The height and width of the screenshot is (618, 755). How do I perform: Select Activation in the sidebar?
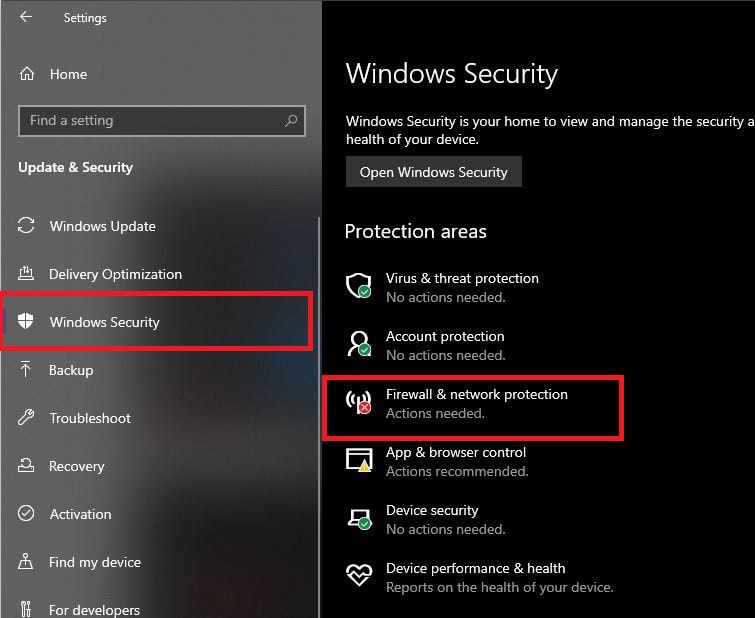[80, 514]
